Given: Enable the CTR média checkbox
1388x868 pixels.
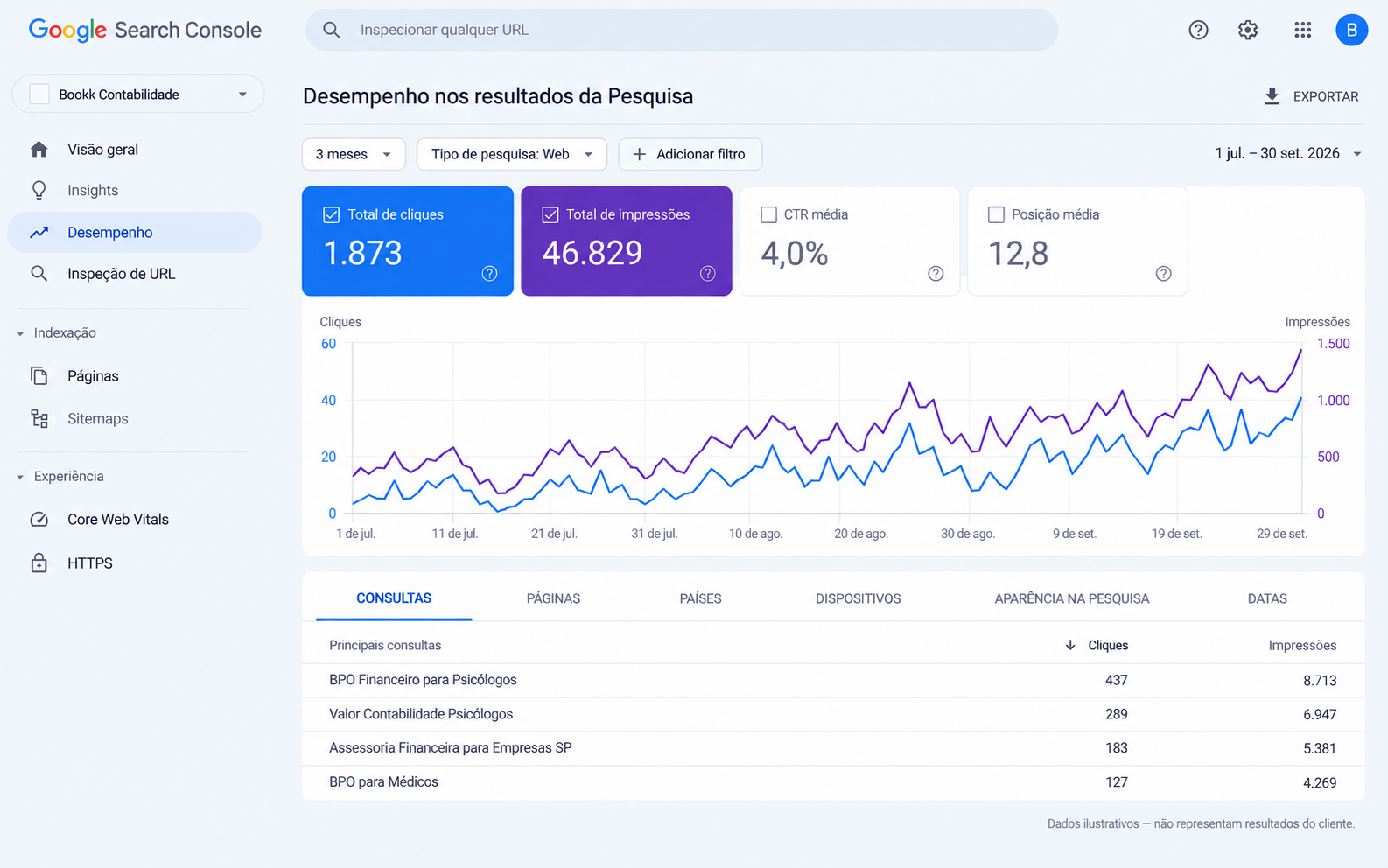Looking at the screenshot, I should tap(769, 214).
